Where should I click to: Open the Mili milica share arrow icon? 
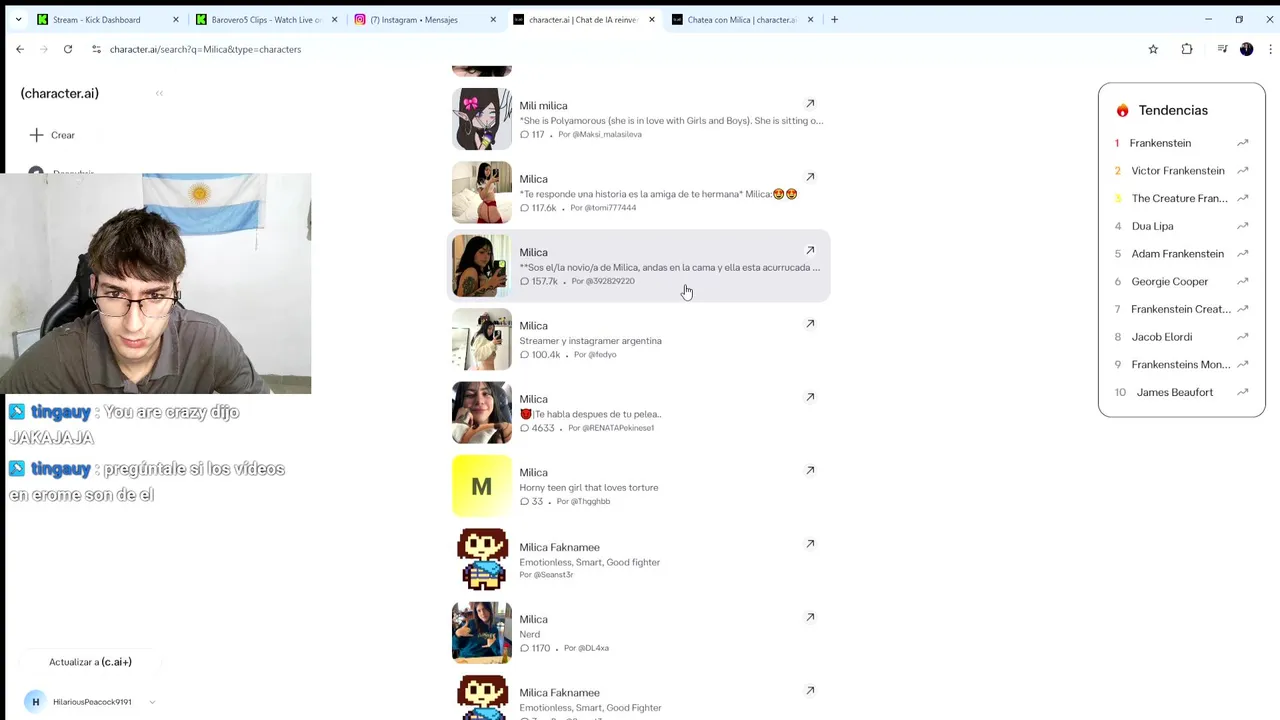[x=810, y=103]
